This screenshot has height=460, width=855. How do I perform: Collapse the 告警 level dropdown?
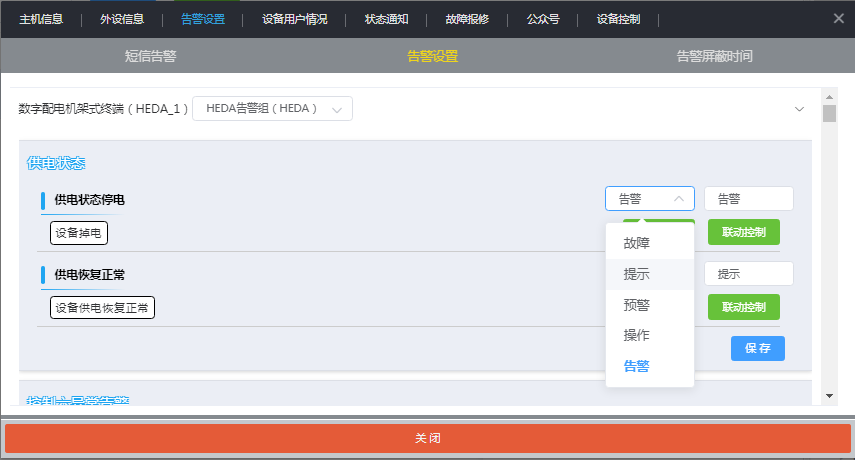pos(649,198)
